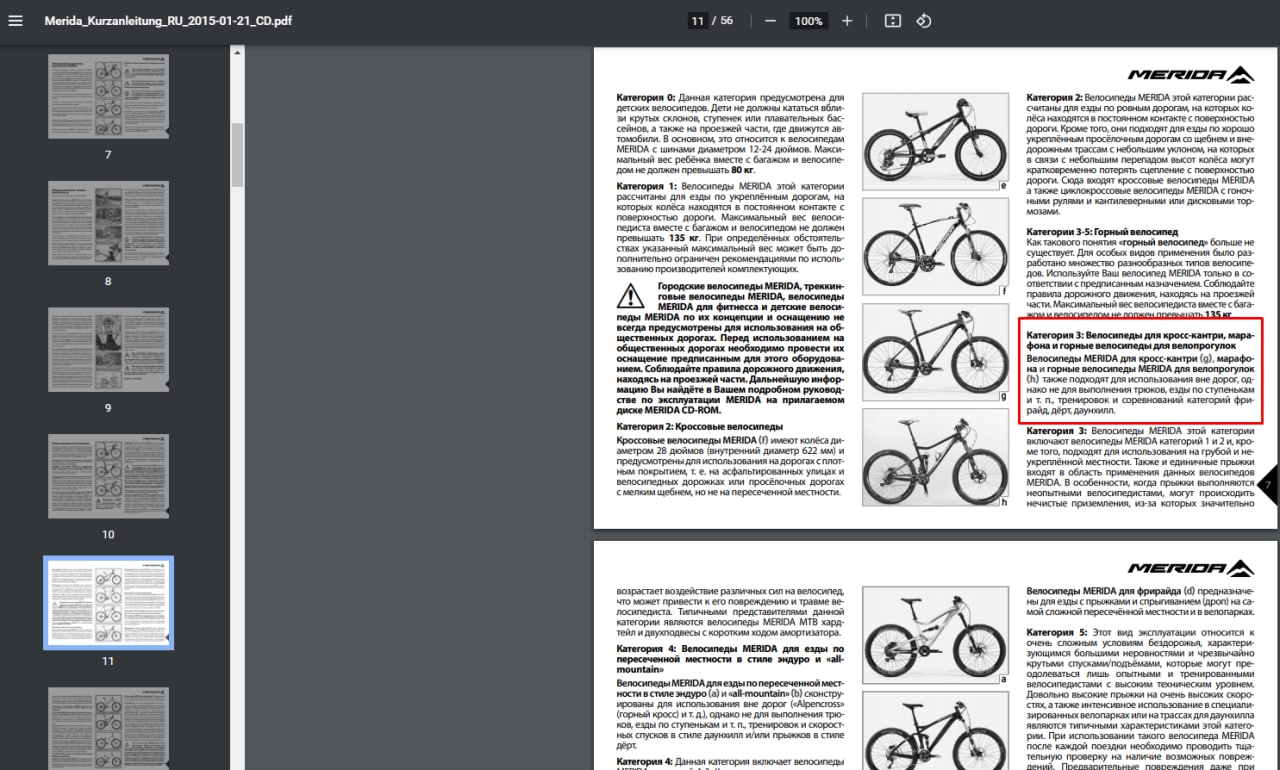Click the bicycle image labeled g
This screenshot has height=770, width=1280.
[x=935, y=352]
